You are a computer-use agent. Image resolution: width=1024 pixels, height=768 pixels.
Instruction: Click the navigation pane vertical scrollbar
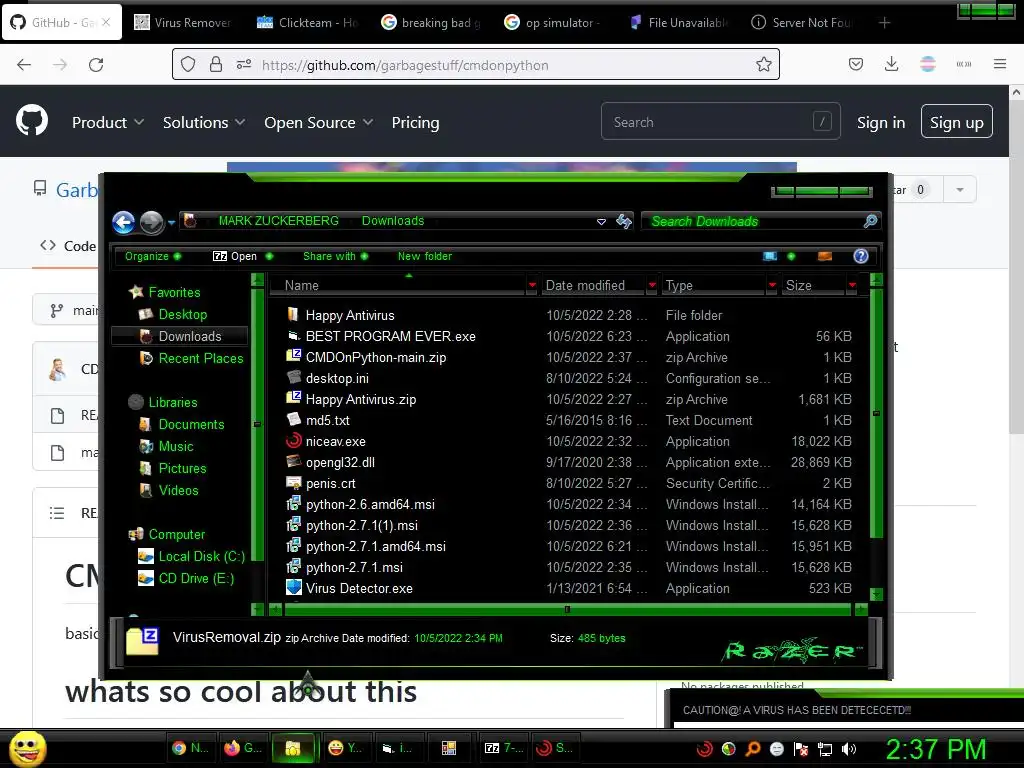click(x=257, y=424)
